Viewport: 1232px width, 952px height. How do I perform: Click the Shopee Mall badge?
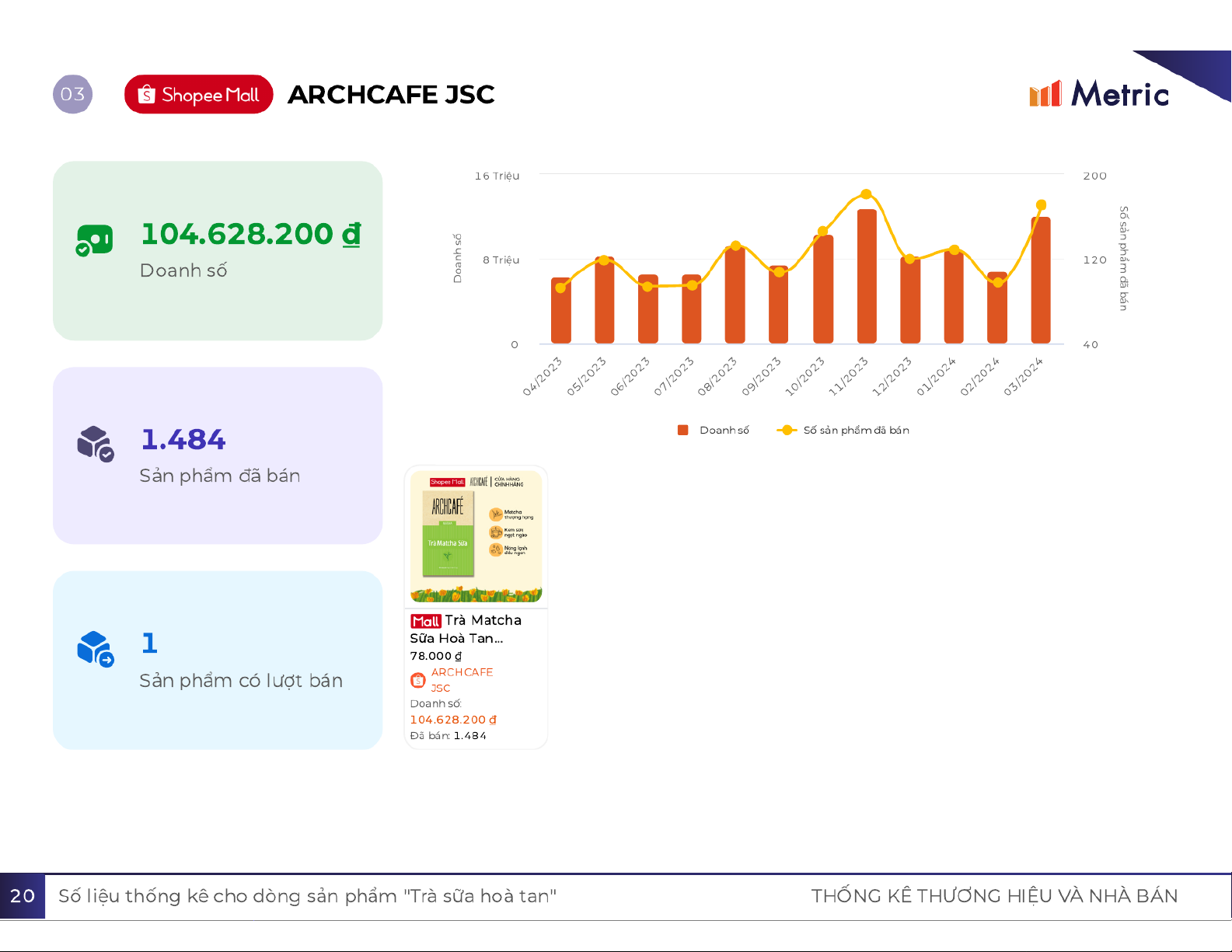pyautogui.click(x=198, y=95)
